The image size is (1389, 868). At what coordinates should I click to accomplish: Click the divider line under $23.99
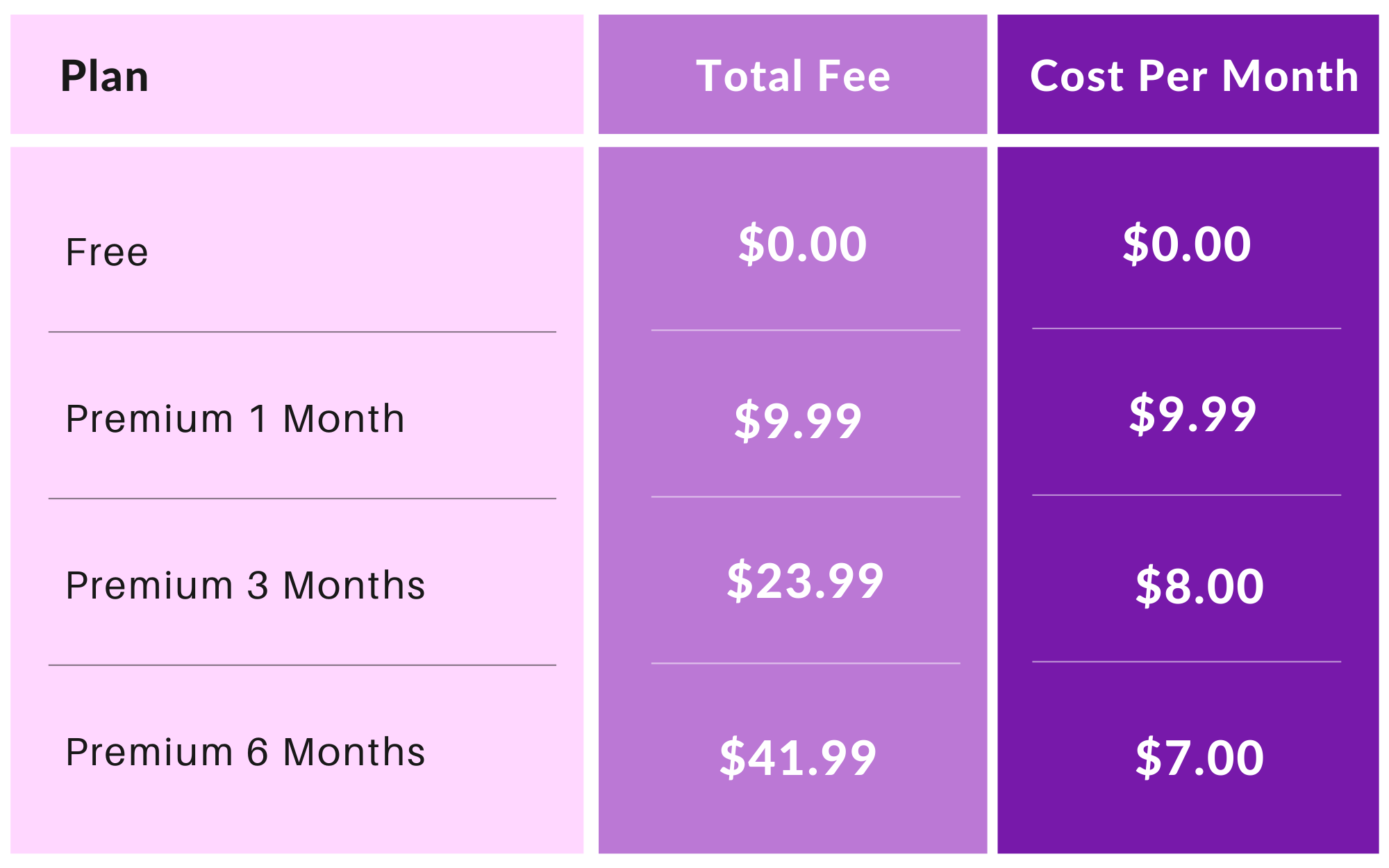tap(806, 663)
